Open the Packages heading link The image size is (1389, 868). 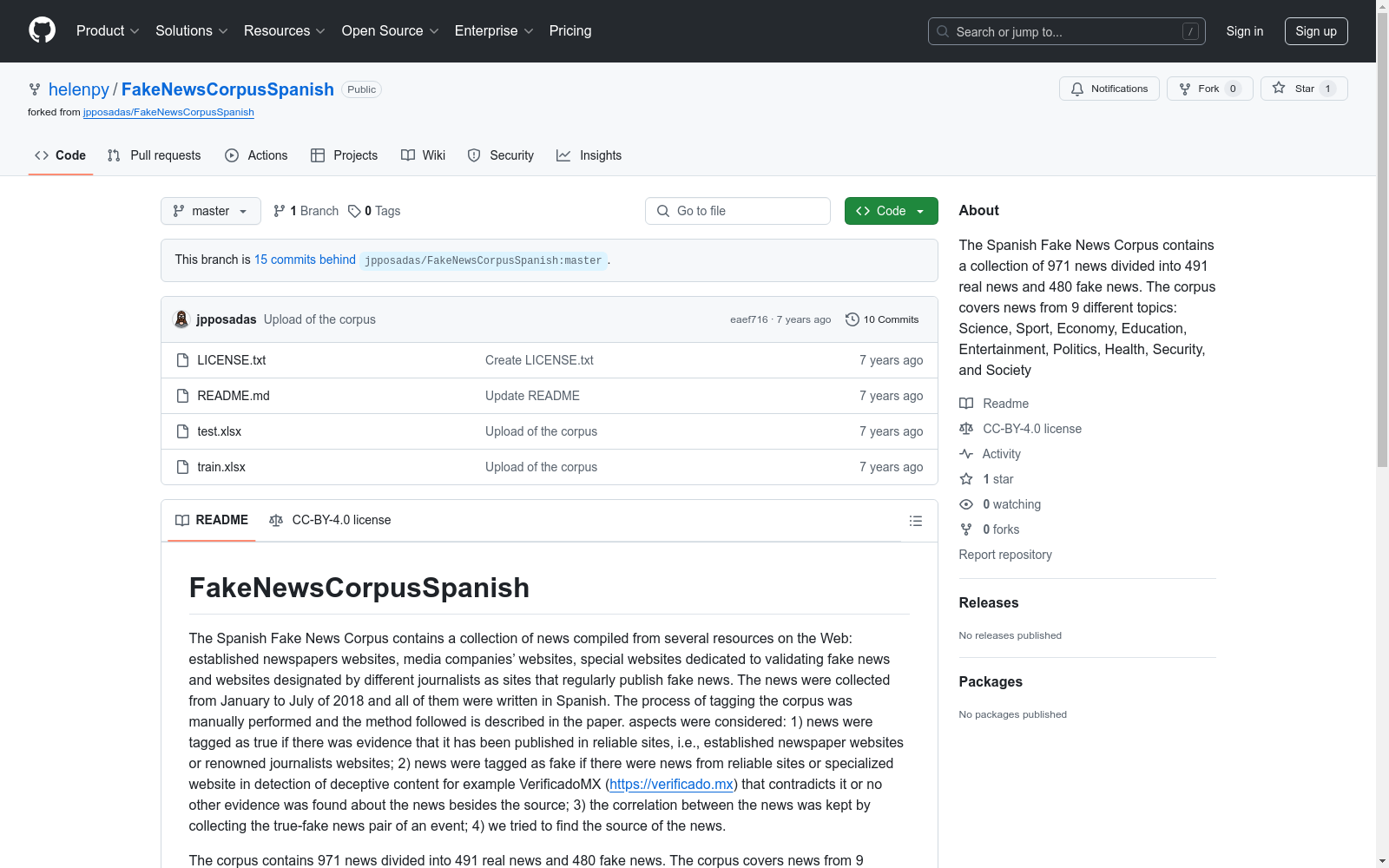(x=991, y=681)
